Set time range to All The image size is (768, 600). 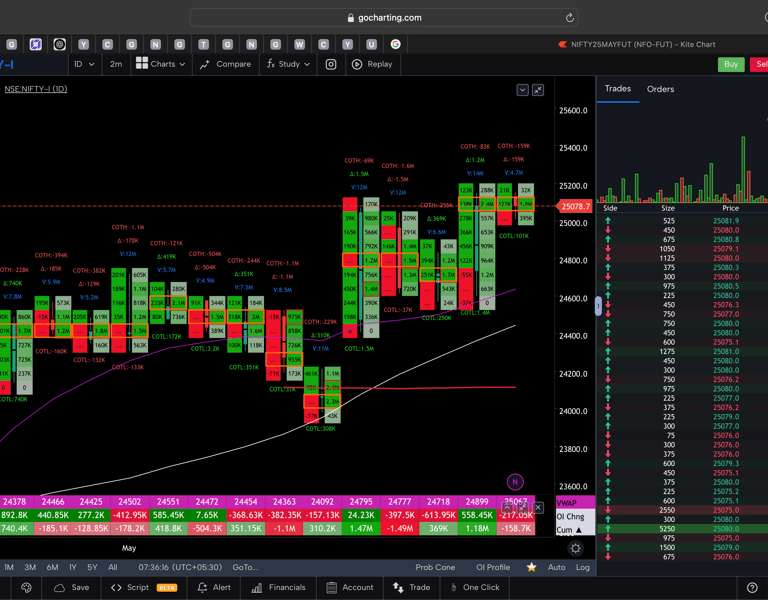click(113, 567)
